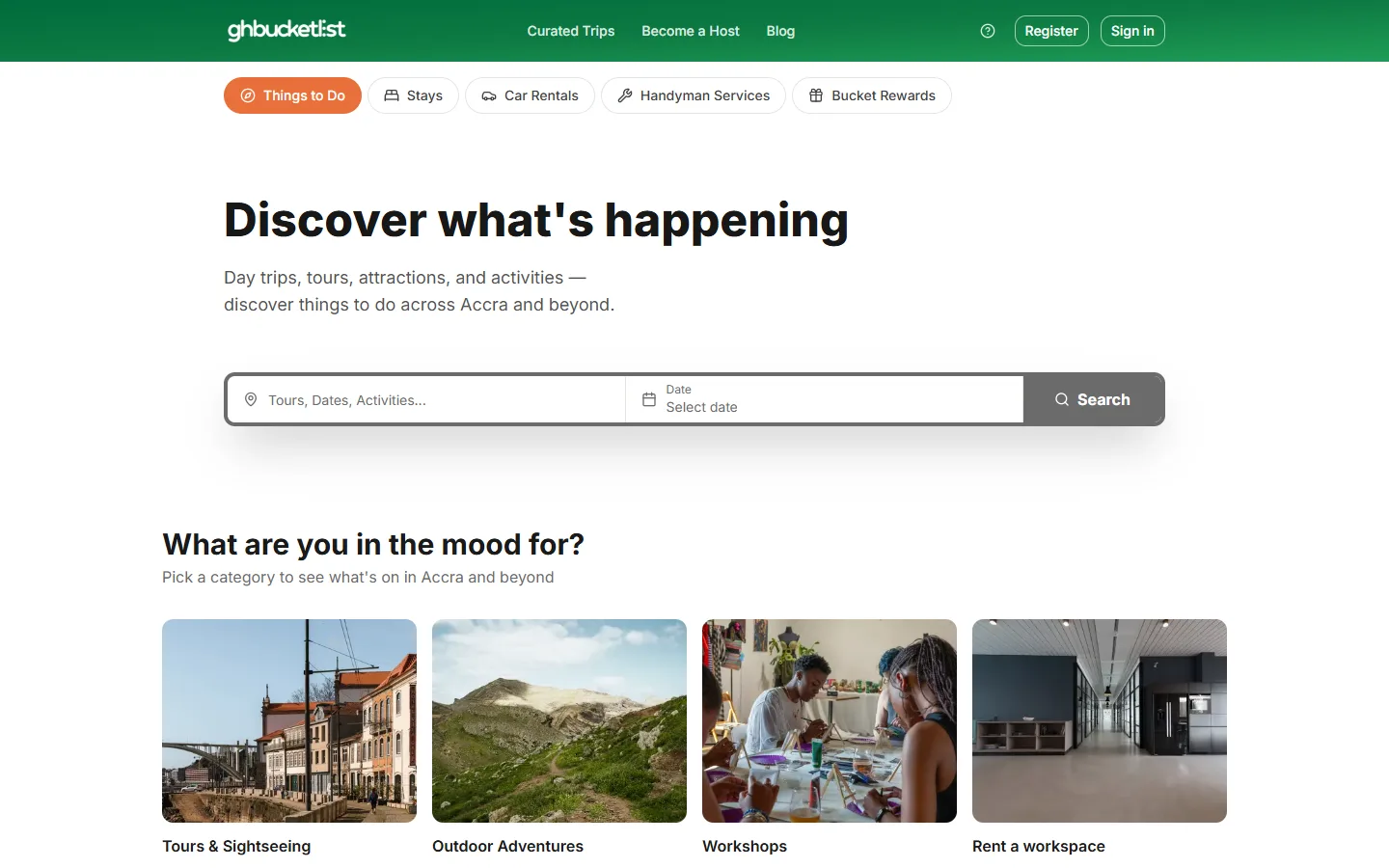
Task: Go to Become a Host page
Action: tap(691, 31)
